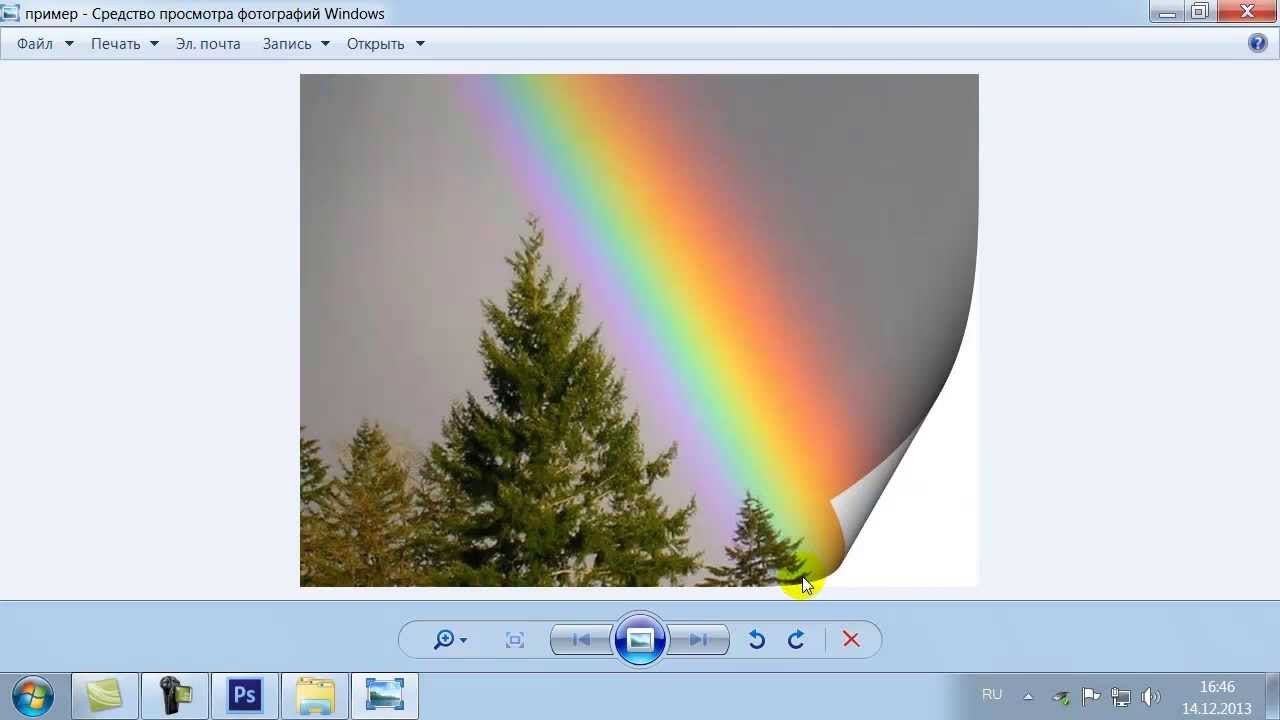The width and height of the screenshot is (1280, 720).
Task: Click the blue help question mark icon
Action: [1258, 43]
